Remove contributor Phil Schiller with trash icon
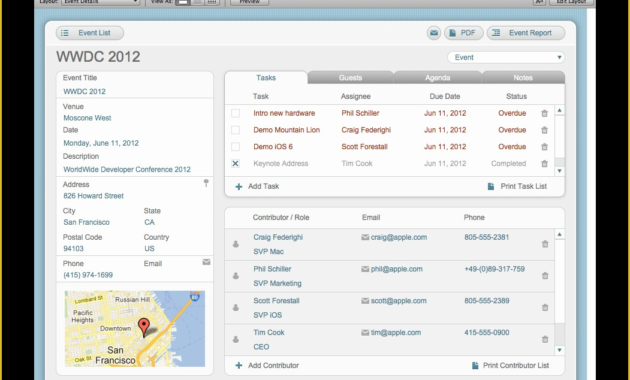This screenshot has width=630, height=380. (x=545, y=276)
